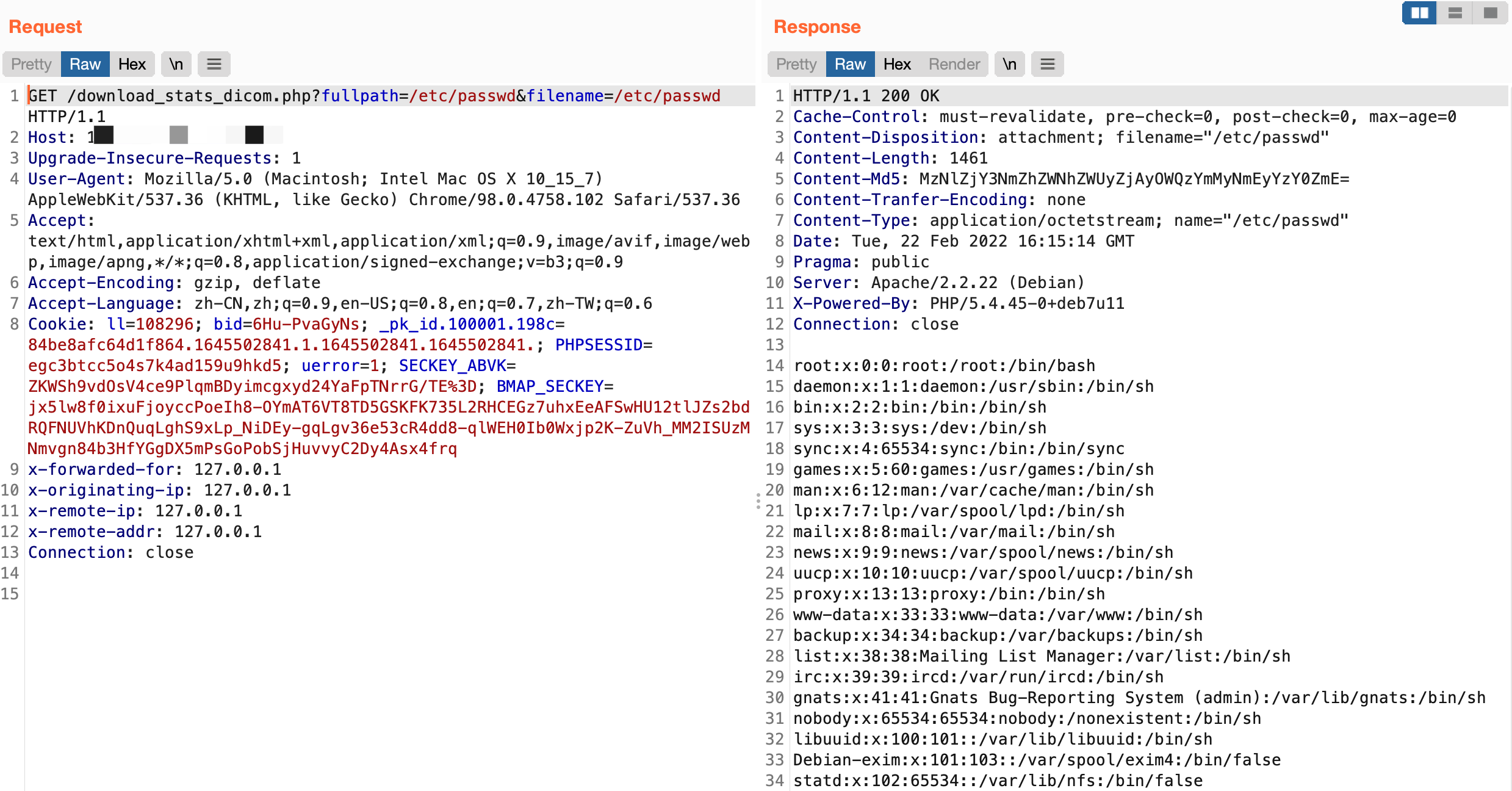Click the Response panel heading

tap(816, 27)
